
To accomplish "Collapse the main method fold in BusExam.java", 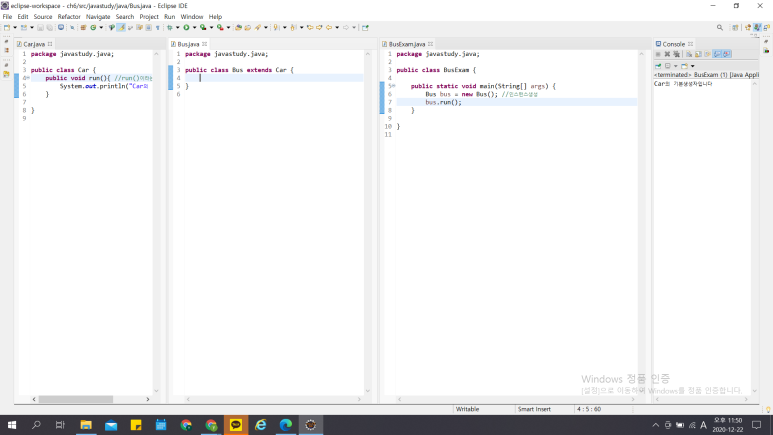I will [393, 86].
